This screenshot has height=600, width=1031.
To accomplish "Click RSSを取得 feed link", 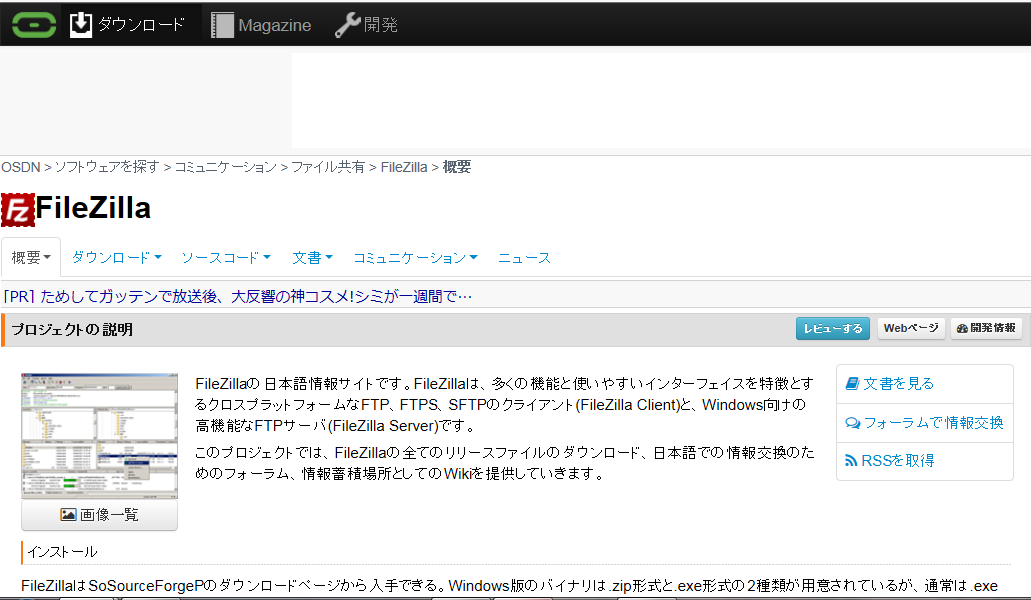I will click(889, 460).
